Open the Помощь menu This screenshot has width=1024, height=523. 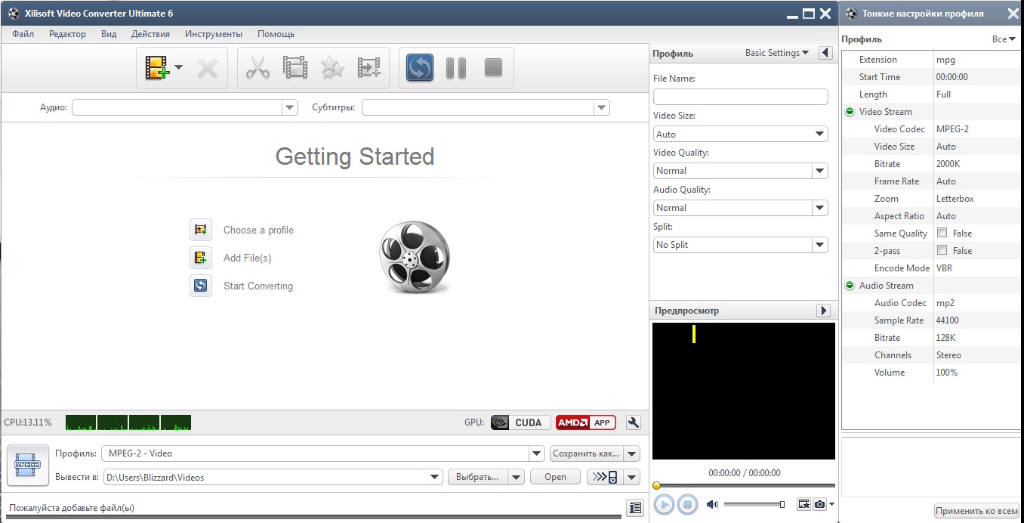click(276, 34)
